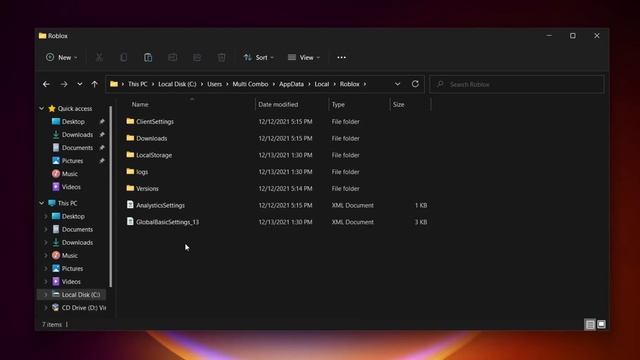Viewport: 640px width, 360px height.
Task: Click the Rename icon in toolbar
Action: coord(172,58)
